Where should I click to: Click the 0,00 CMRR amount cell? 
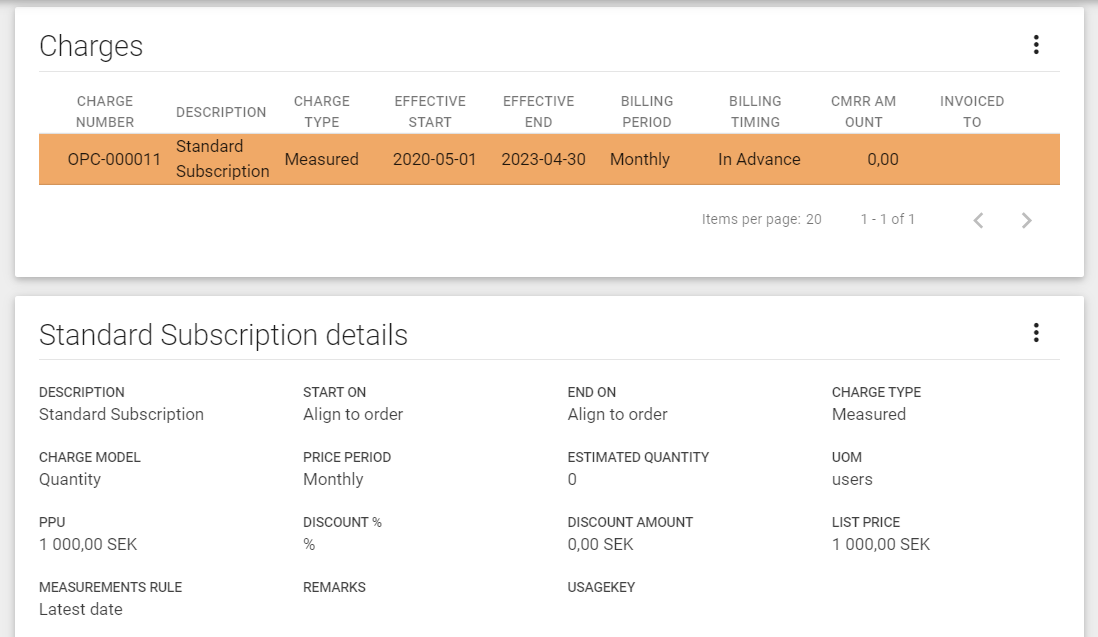882,160
